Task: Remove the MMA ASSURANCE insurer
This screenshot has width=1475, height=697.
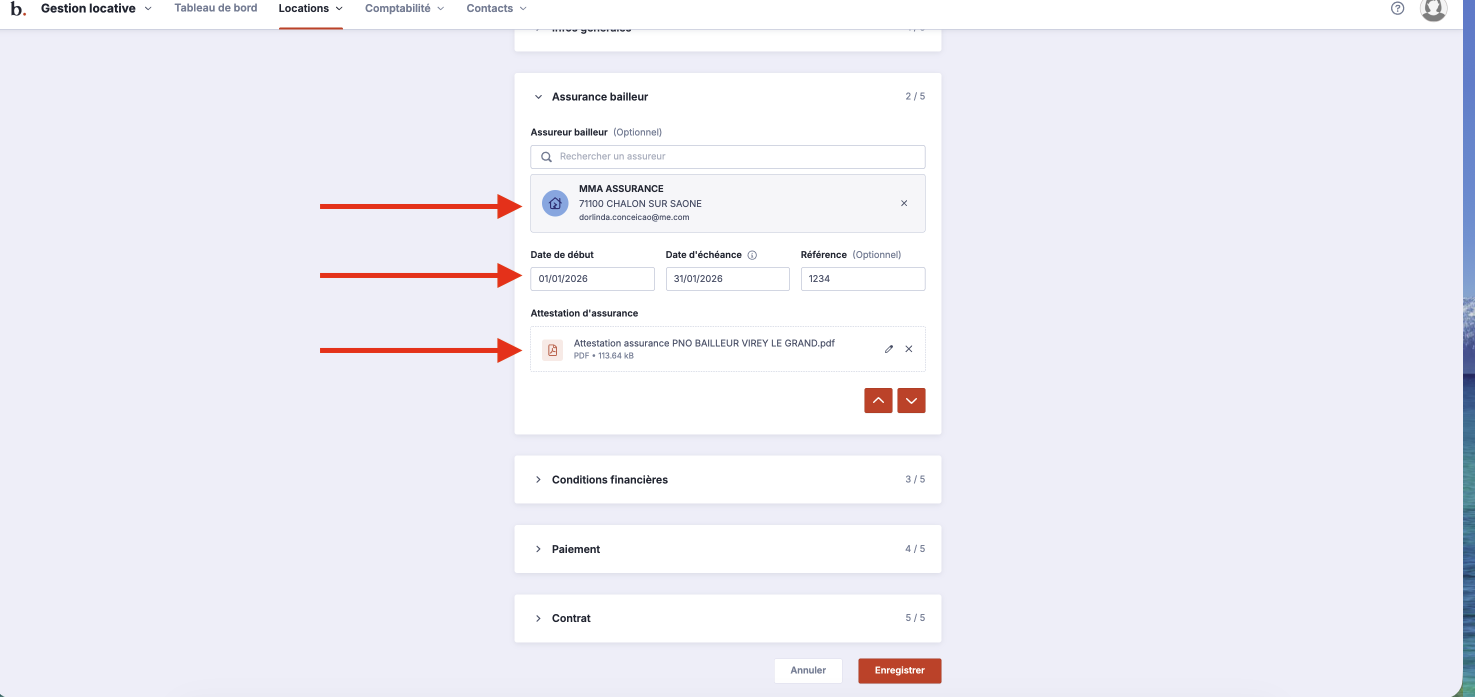Action: click(x=904, y=203)
